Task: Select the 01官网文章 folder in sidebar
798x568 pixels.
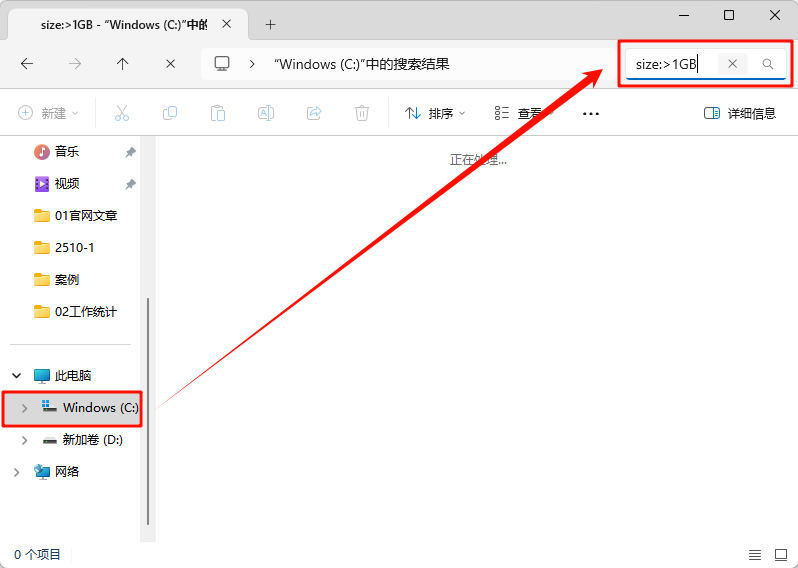Action: (x=85, y=215)
